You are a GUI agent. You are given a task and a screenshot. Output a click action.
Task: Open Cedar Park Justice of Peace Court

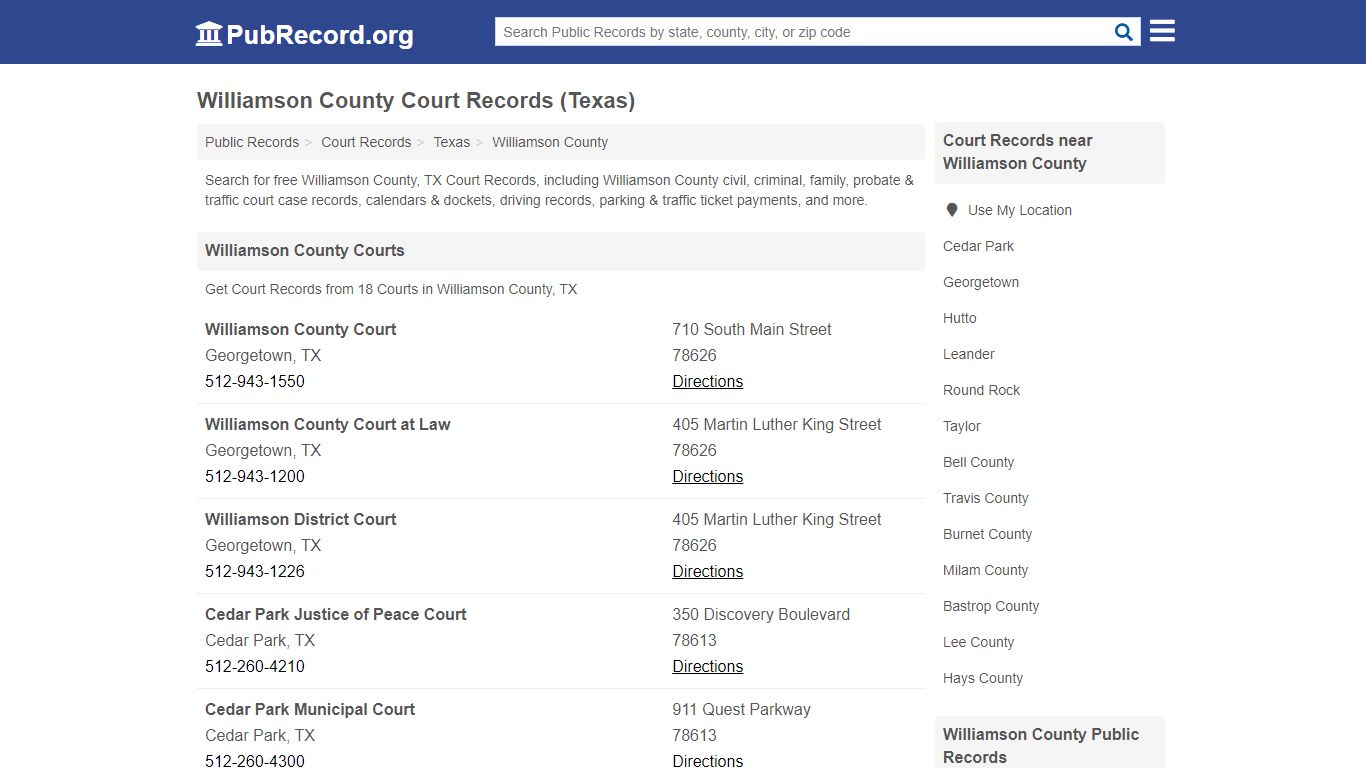point(336,614)
